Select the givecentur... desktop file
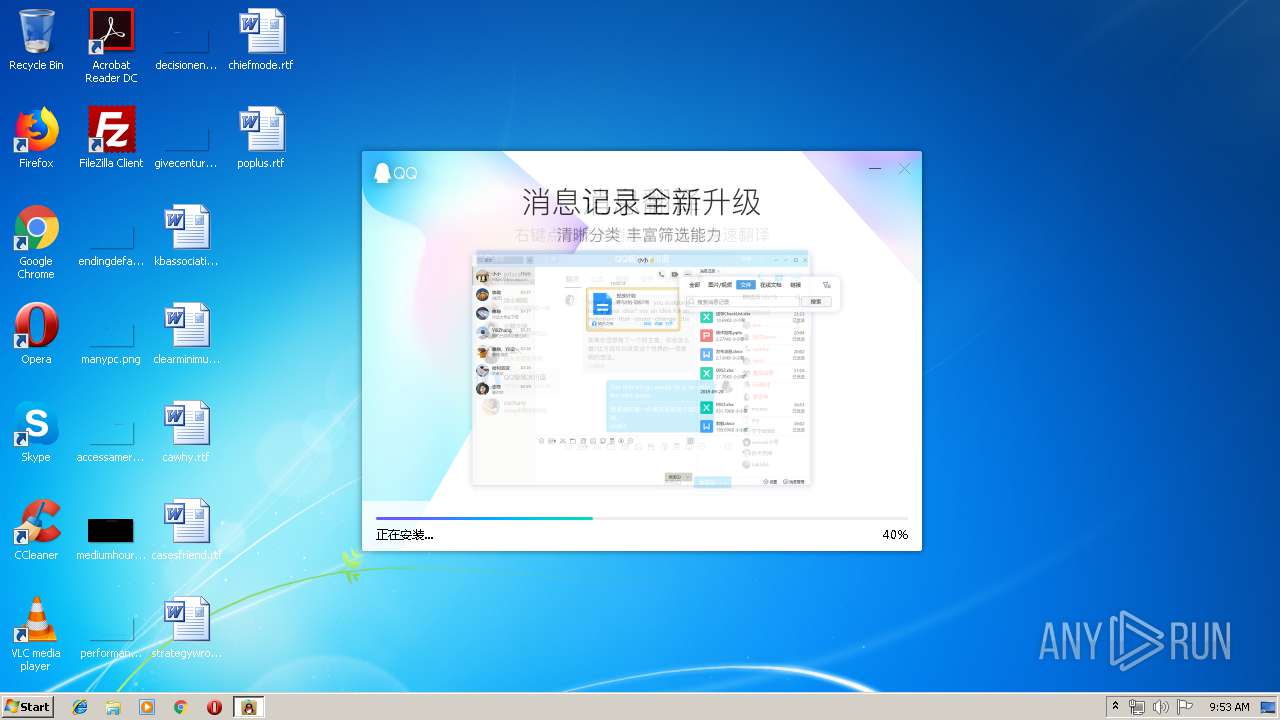This screenshot has height=720, width=1280. pos(186,145)
